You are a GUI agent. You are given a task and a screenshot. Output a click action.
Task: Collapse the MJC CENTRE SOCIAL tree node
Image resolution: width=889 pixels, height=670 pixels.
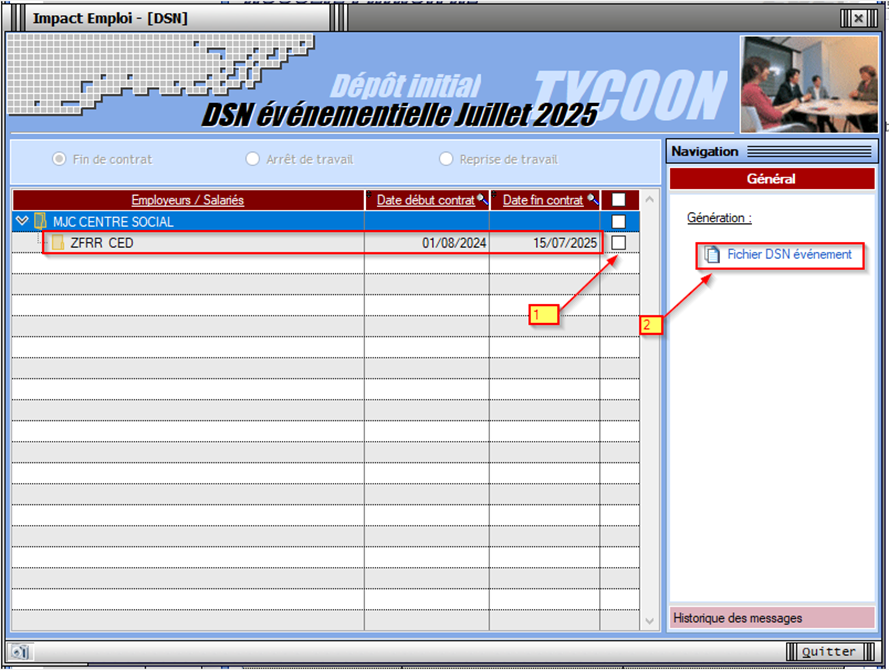pyautogui.click(x=22, y=220)
